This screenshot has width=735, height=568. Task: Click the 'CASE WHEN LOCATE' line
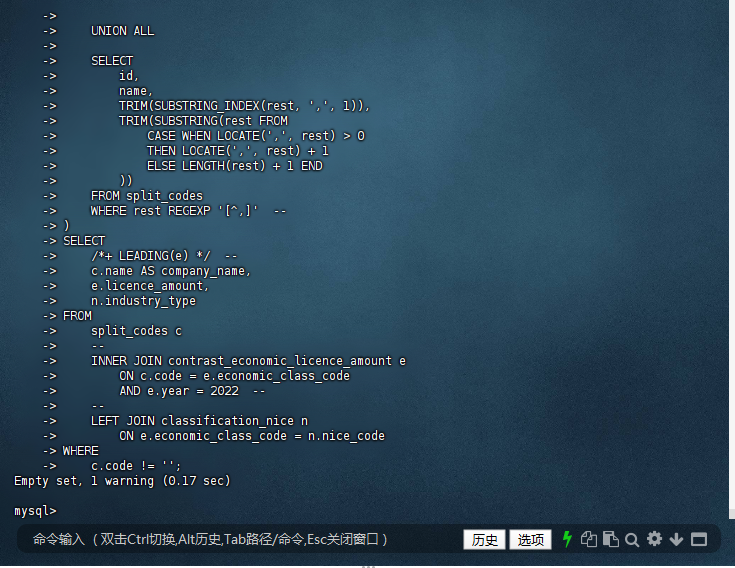pos(255,136)
